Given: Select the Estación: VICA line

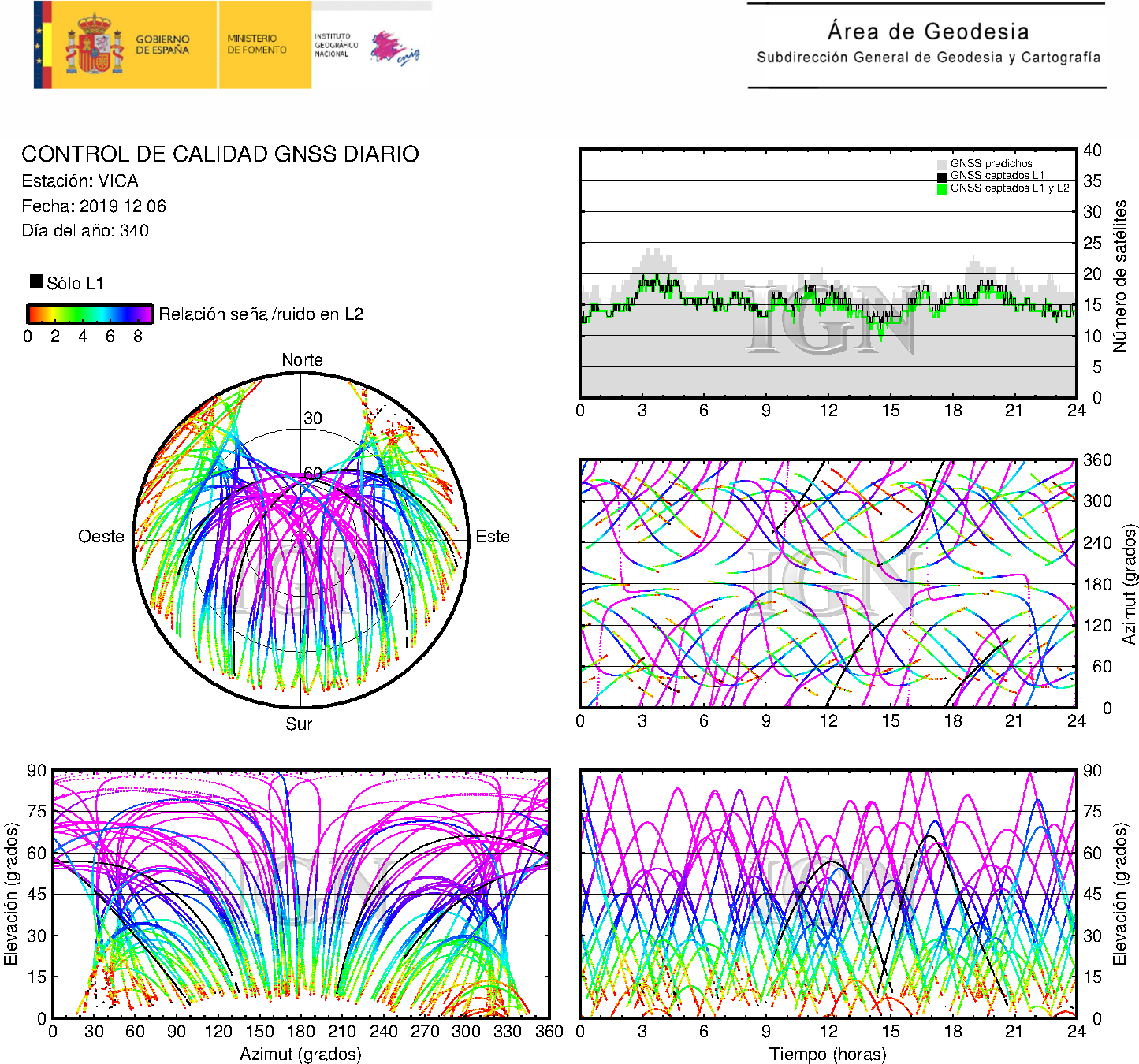Looking at the screenshot, I should pos(80,181).
